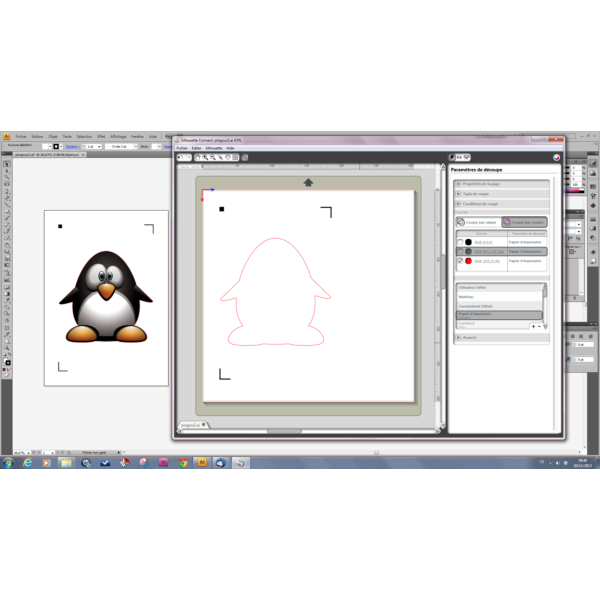Click the red color swatch in layer list
The width and height of the screenshot is (600, 600).
click(x=468, y=260)
